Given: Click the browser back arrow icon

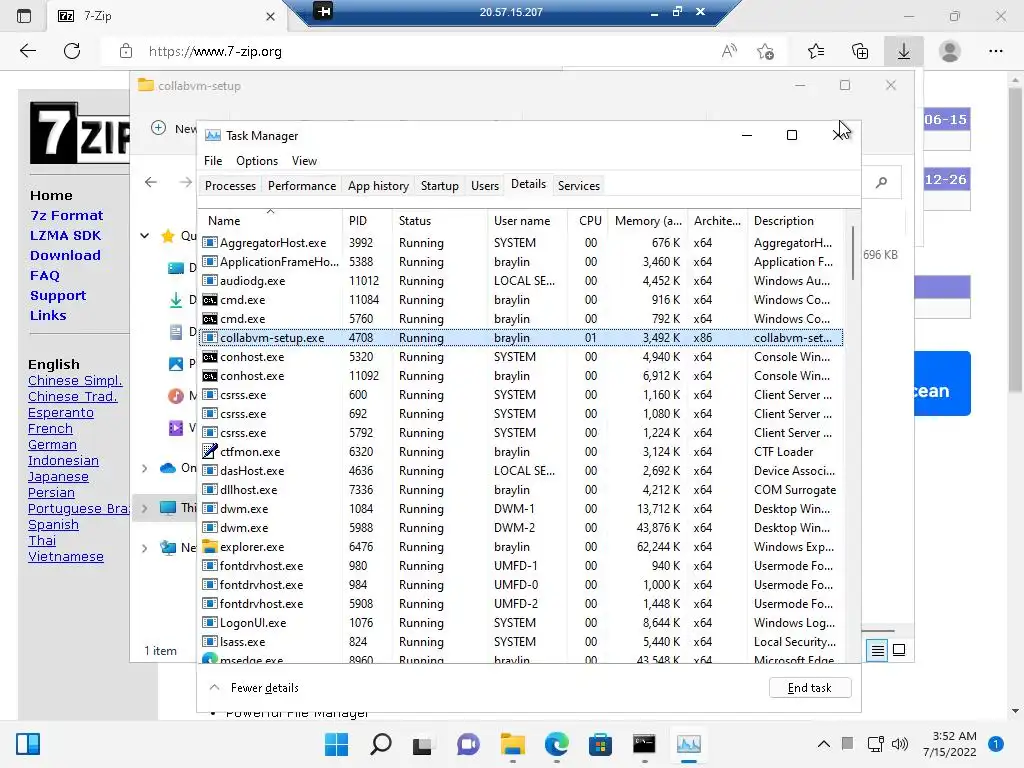Looking at the screenshot, I should click(x=27, y=51).
